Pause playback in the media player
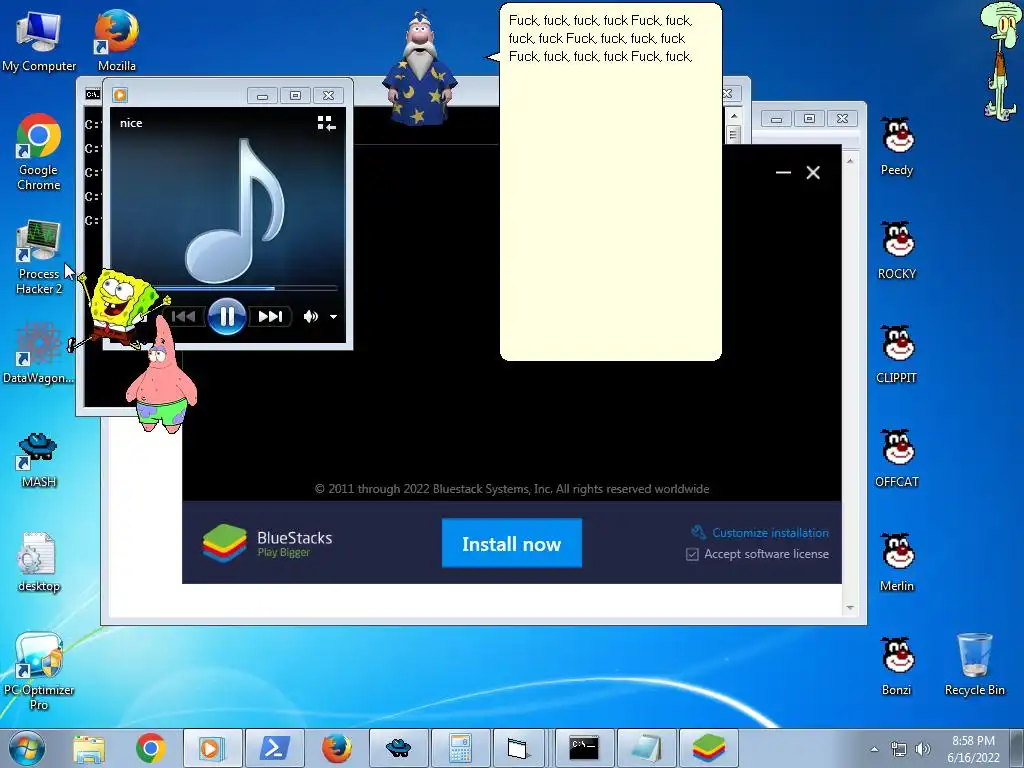 click(x=227, y=316)
